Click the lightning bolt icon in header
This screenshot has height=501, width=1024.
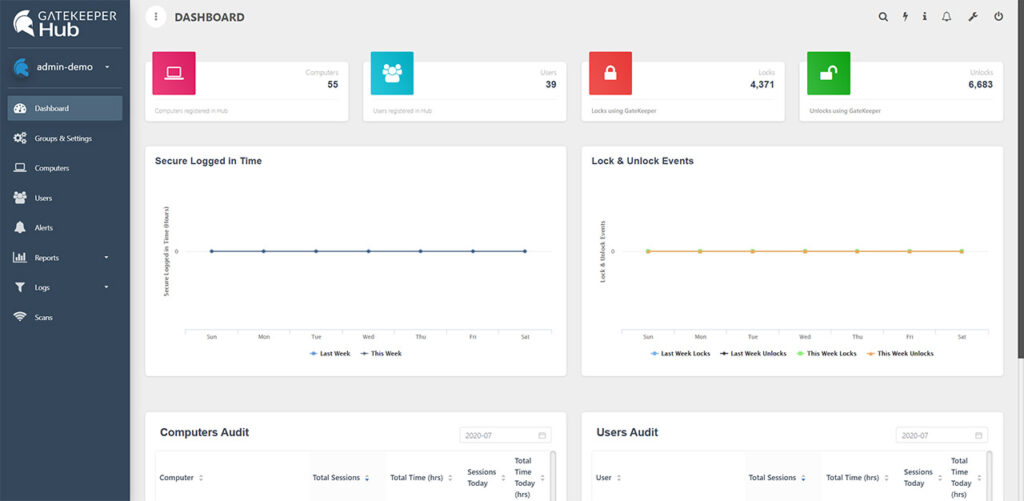pyautogui.click(x=906, y=17)
